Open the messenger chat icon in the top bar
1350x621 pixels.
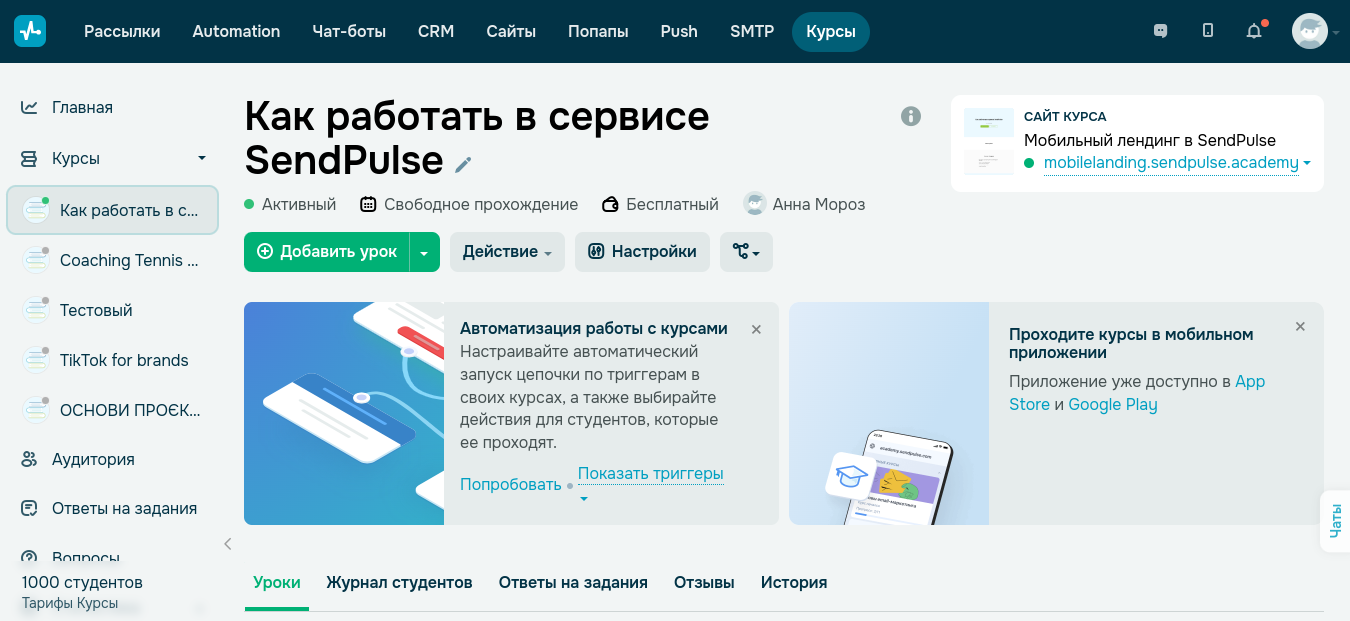tap(1160, 31)
